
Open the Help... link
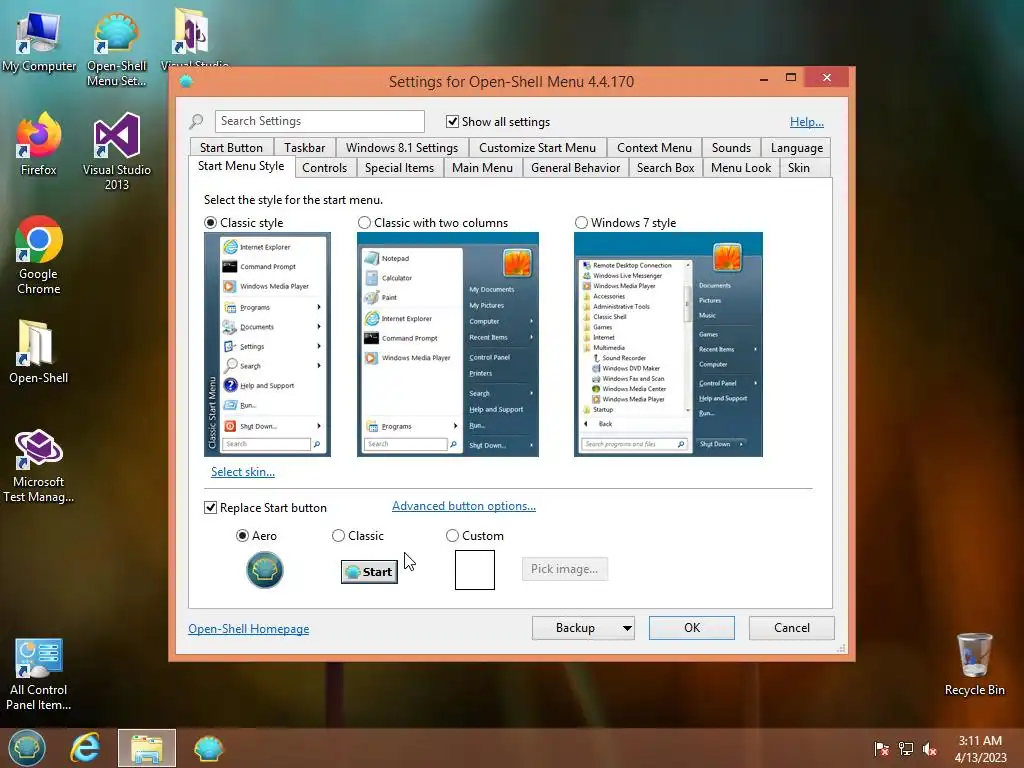click(x=807, y=121)
